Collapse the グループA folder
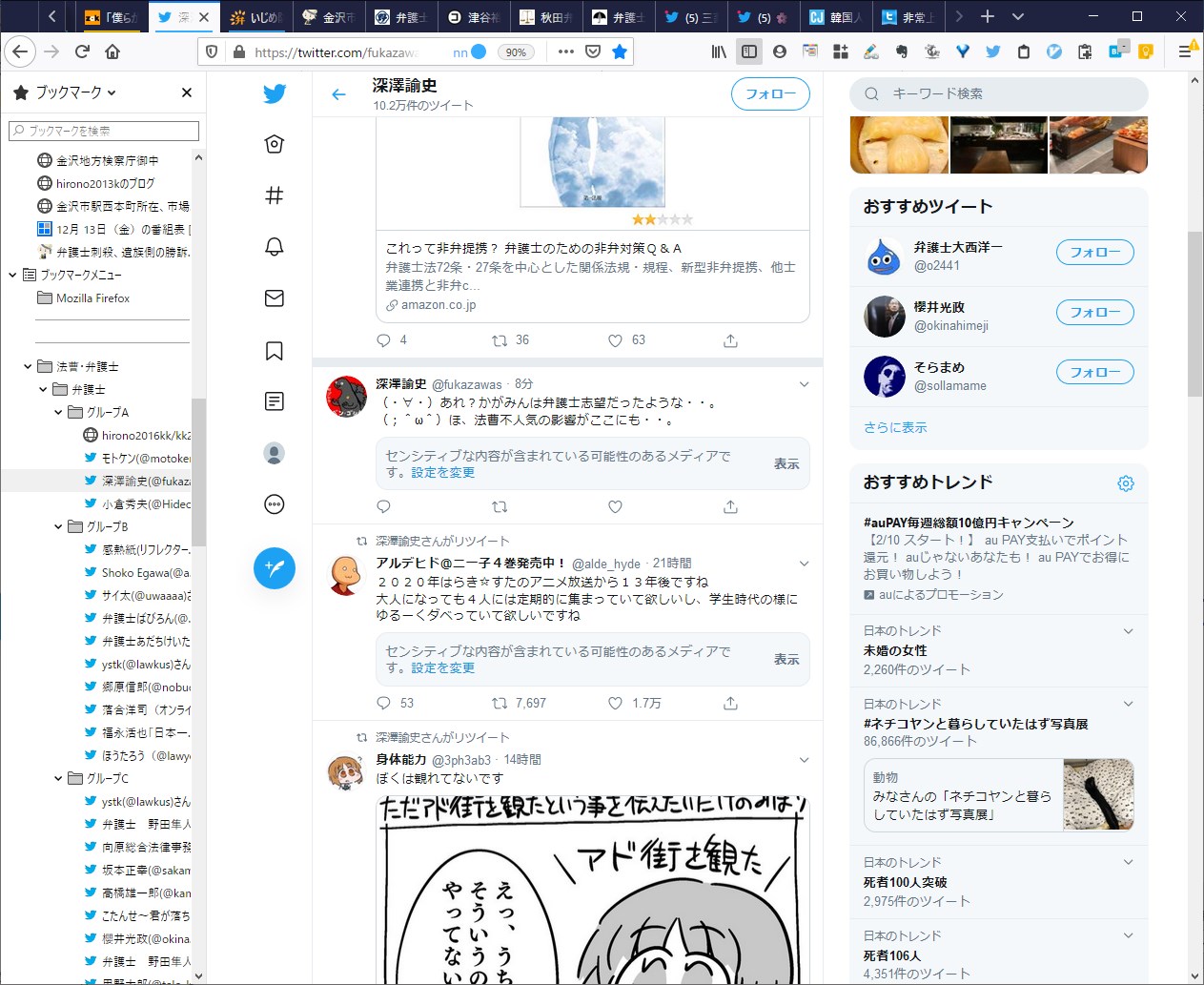 coord(58,412)
